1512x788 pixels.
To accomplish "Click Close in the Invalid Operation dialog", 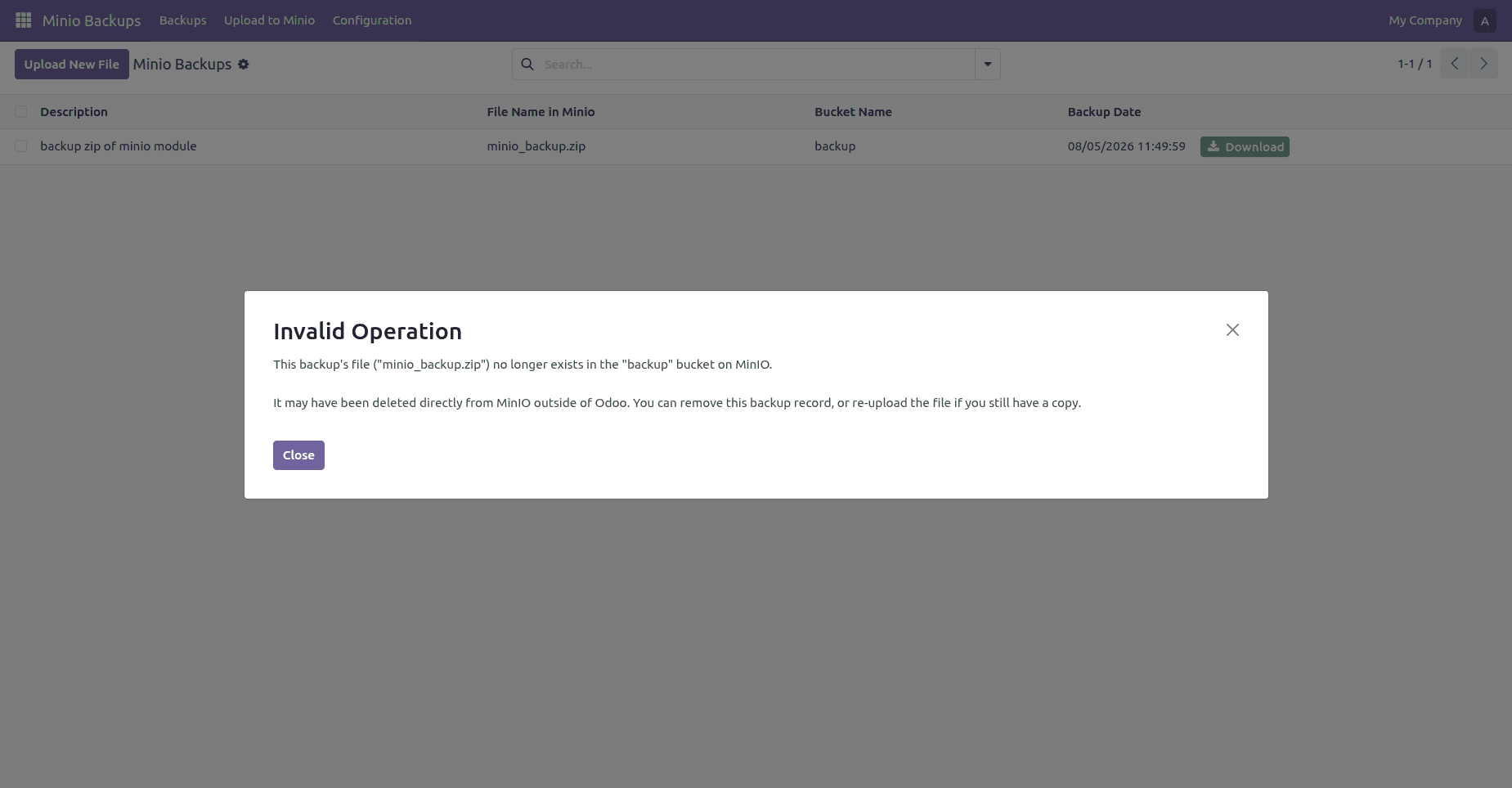I will click(298, 455).
